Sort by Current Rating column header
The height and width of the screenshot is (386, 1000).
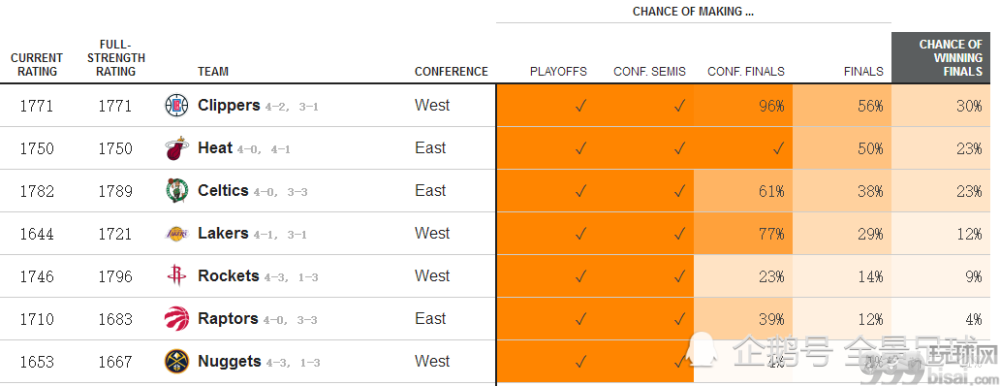tap(37, 64)
